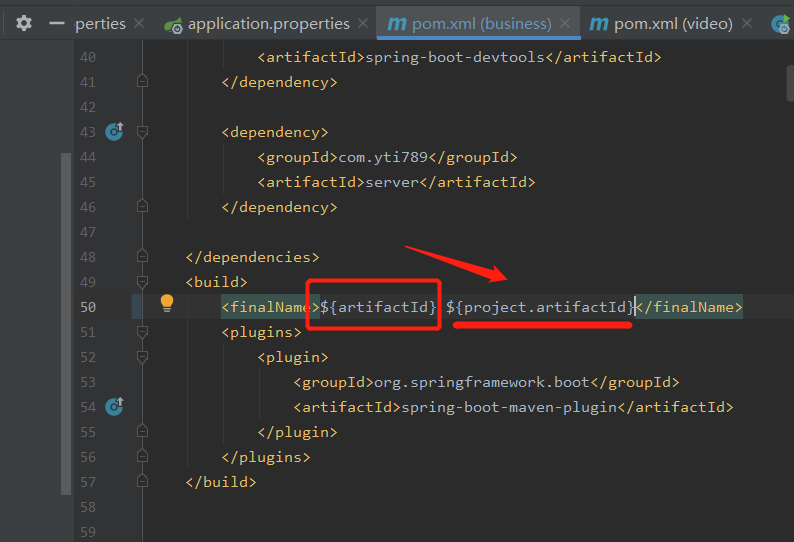Viewport: 794px width, 542px height.
Task: Select the partially visible 'perties' tab
Action: (100, 24)
